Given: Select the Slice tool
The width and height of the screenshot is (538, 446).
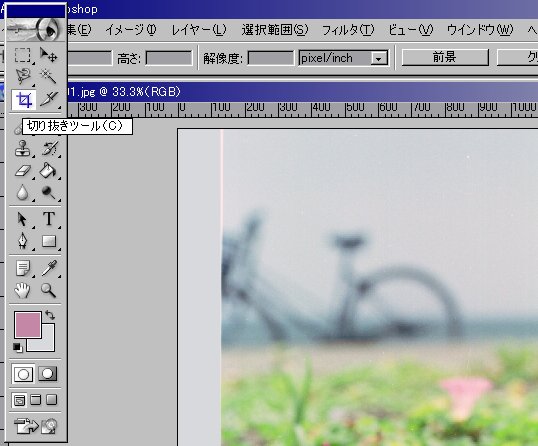Looking at the screenshot, I should [x=48, y=99].
